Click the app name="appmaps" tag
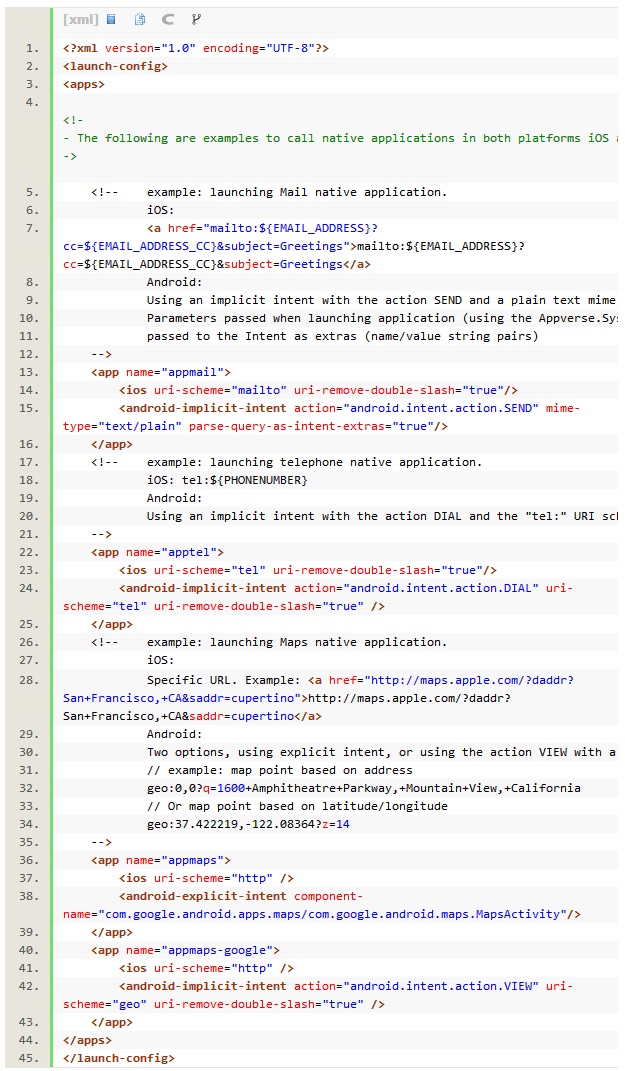 click(x=161, y=860)
